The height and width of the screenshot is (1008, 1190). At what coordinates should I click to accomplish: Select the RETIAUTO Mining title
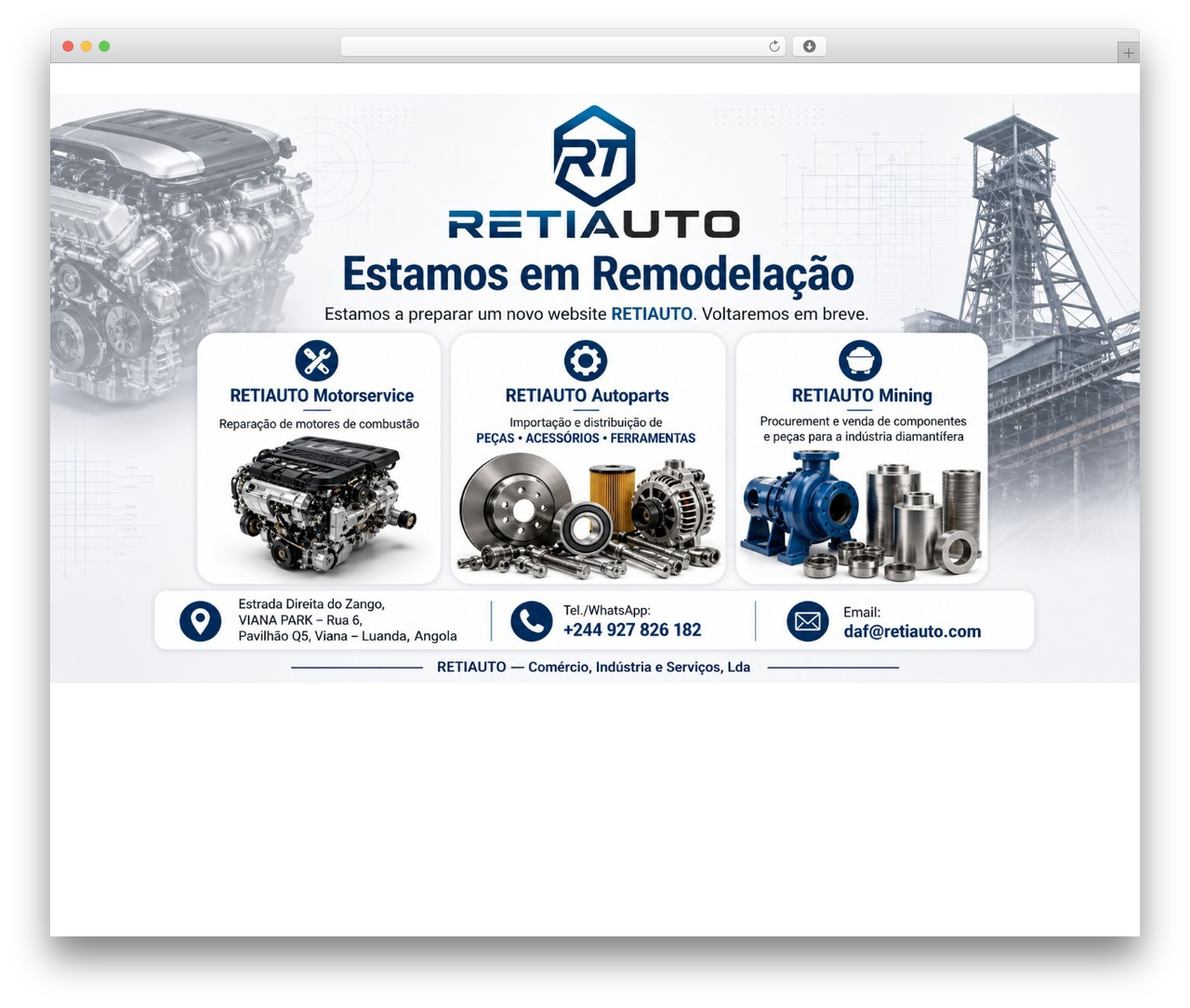pyautogui.click(x=862, y=396)
